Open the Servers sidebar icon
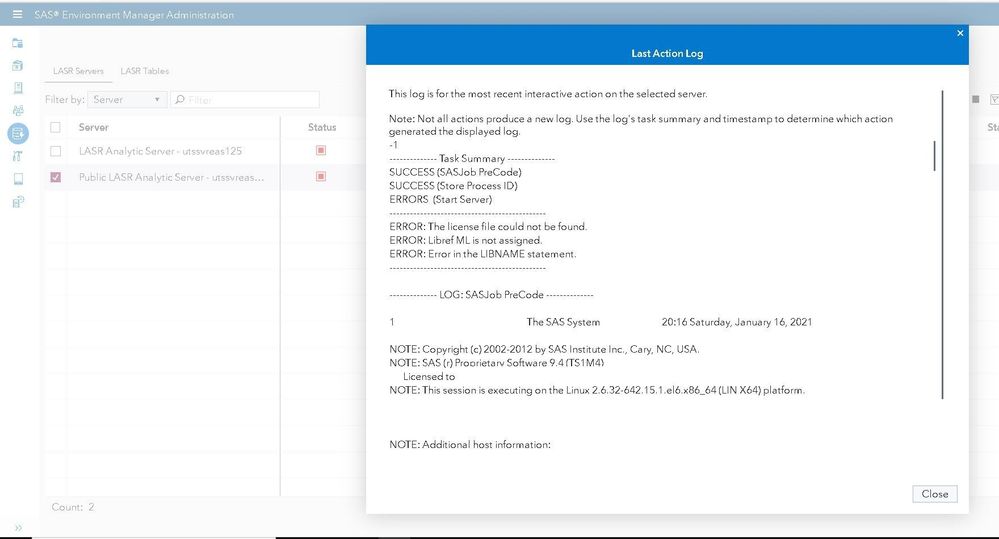This screenshot has width=999, height=539. coord(18,88)
